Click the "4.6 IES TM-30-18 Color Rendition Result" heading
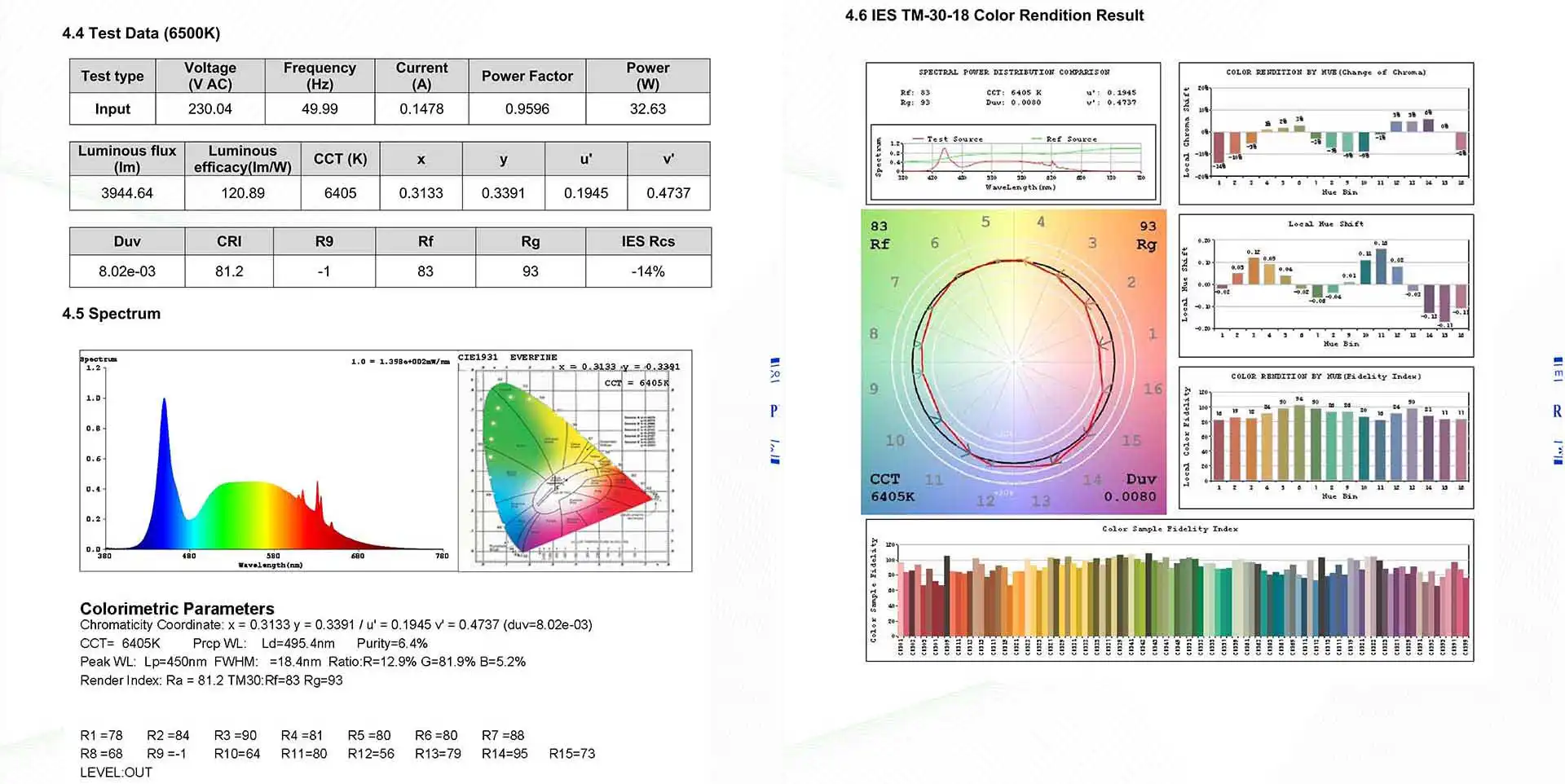1565x784 pixels. tap(994, 15)
